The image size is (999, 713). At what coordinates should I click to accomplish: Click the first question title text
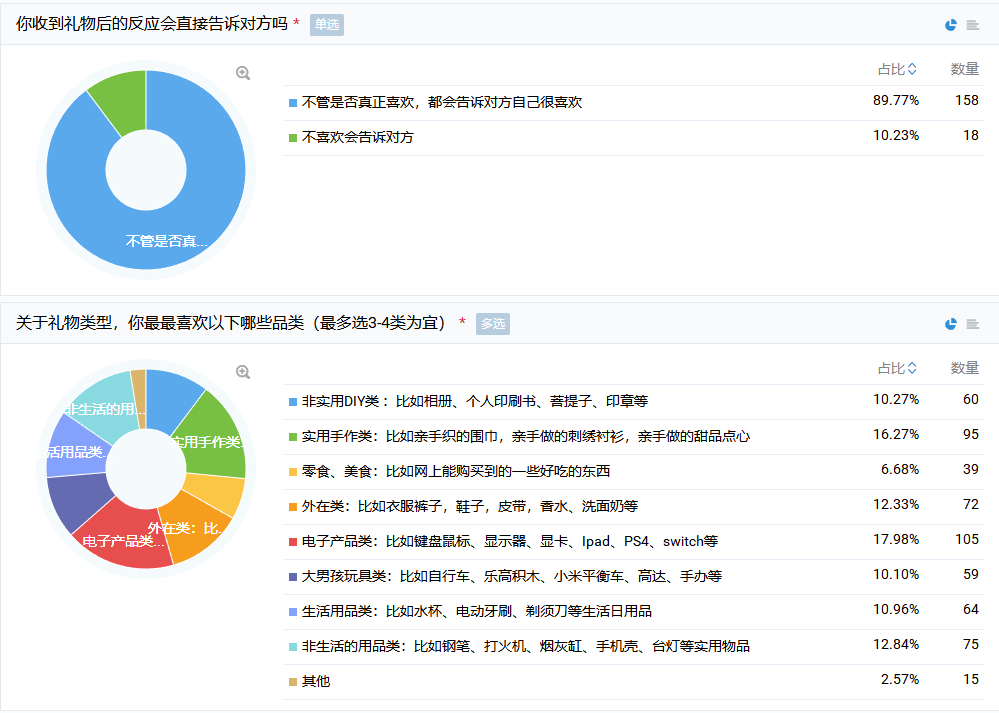pyautogui.click(x=152, y=24)
